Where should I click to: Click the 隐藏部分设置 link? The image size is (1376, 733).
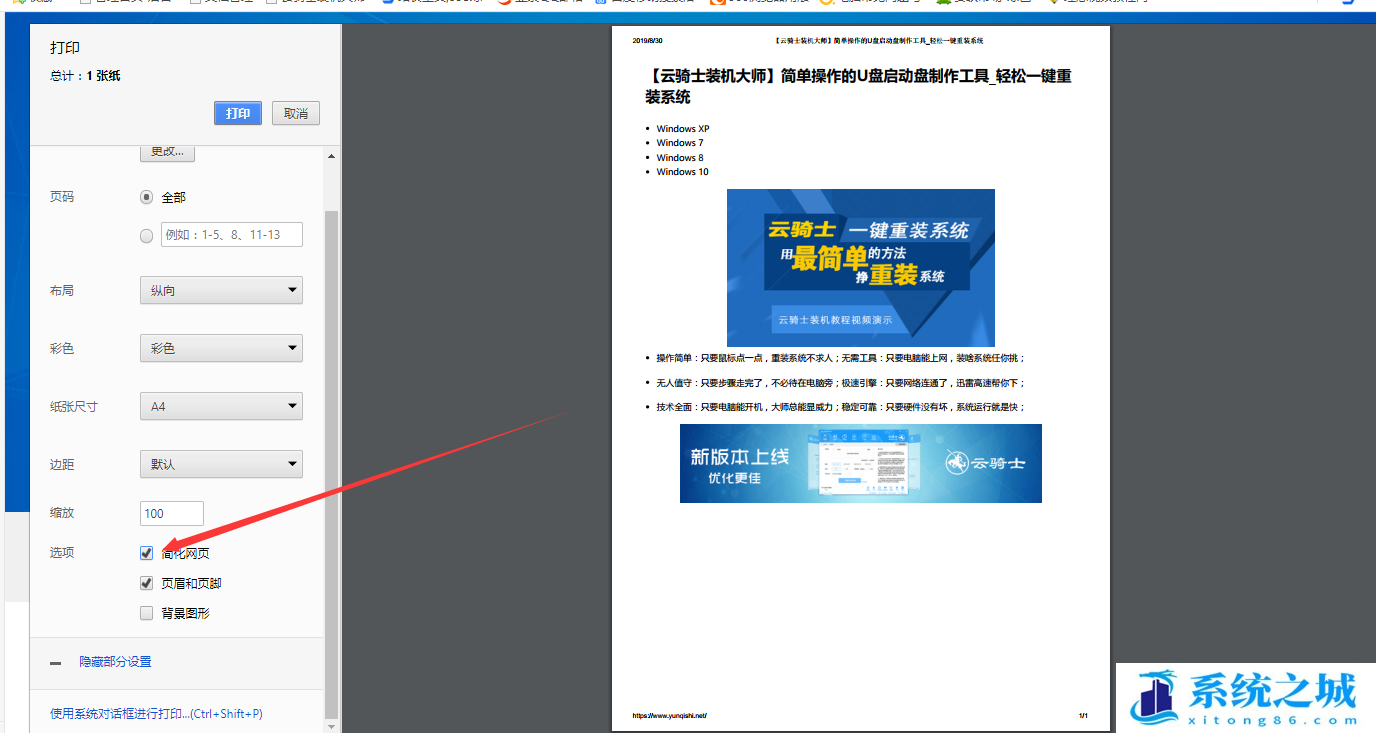coord(116,662)
